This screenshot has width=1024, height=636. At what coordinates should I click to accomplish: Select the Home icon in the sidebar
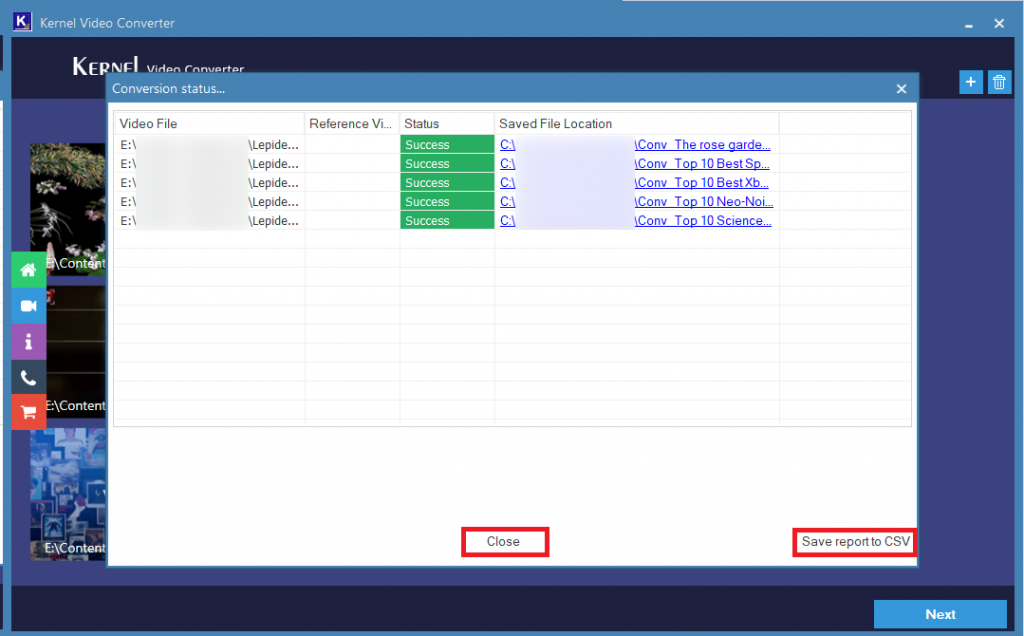[x=28, y=269]
